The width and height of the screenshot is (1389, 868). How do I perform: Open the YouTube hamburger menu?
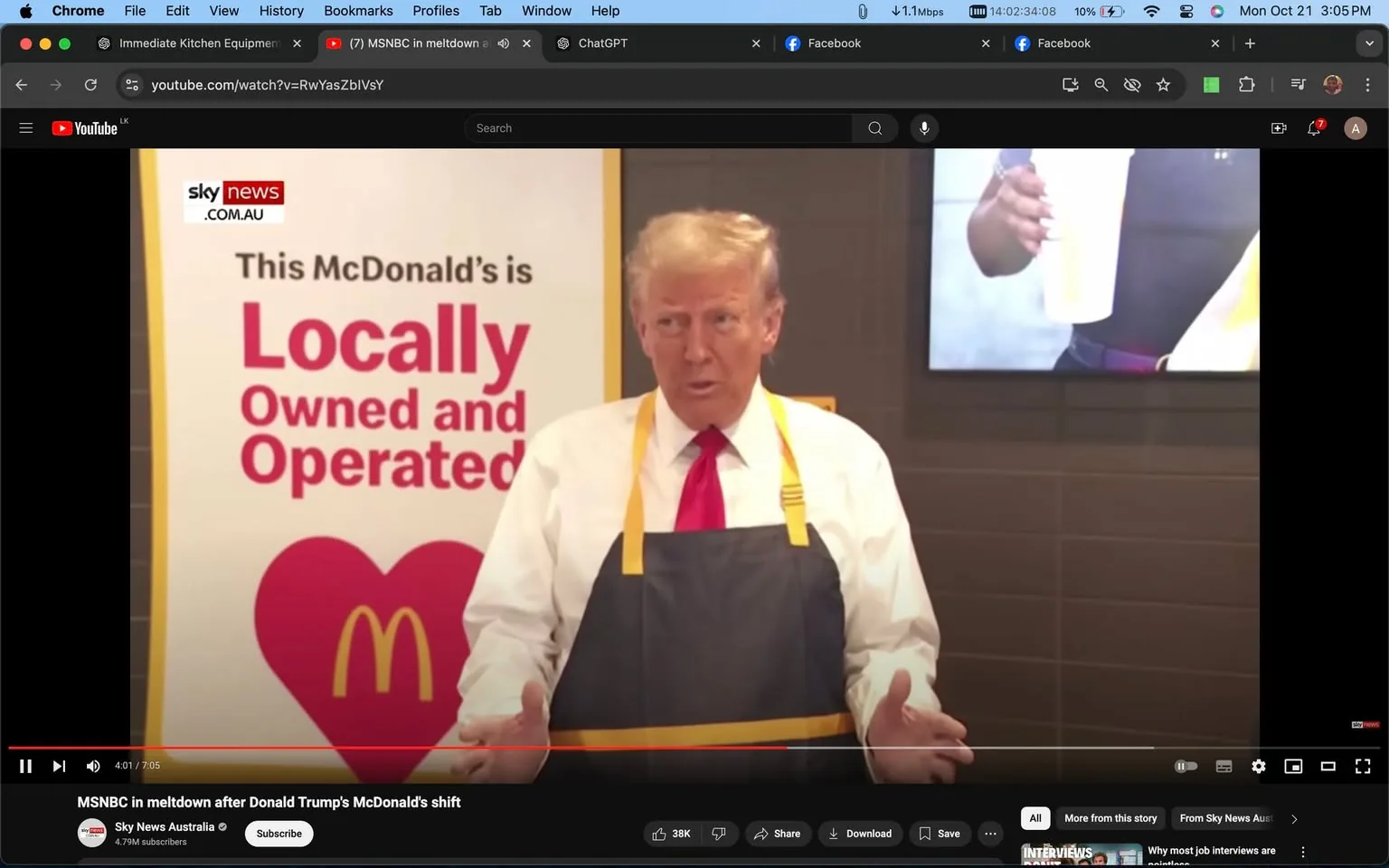pos(25,127)
